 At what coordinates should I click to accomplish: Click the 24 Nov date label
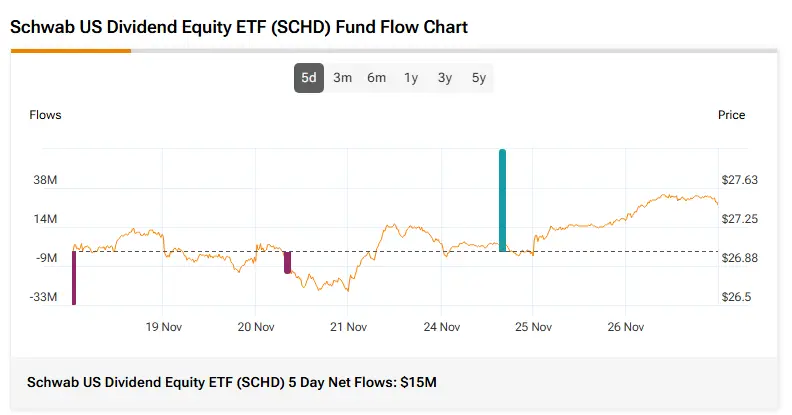pos(441,327)
